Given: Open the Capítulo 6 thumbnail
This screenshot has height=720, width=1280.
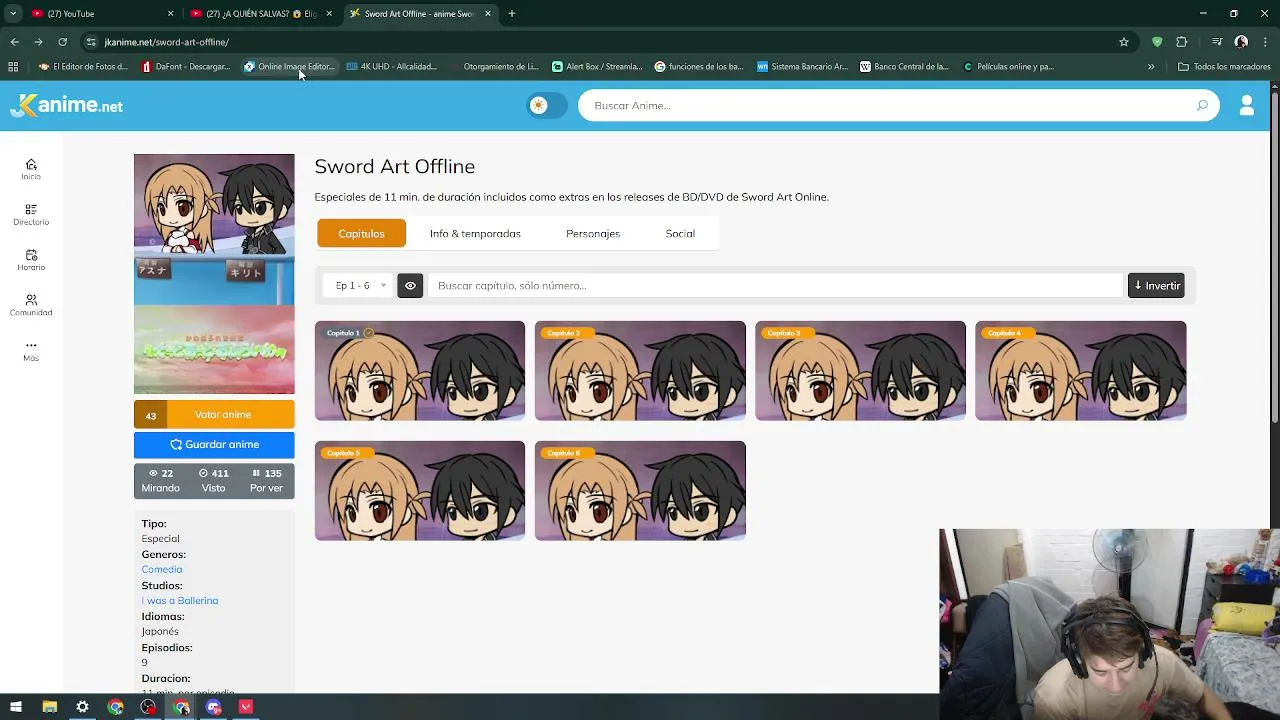Looking at the screenshot, I should point(640,491).
